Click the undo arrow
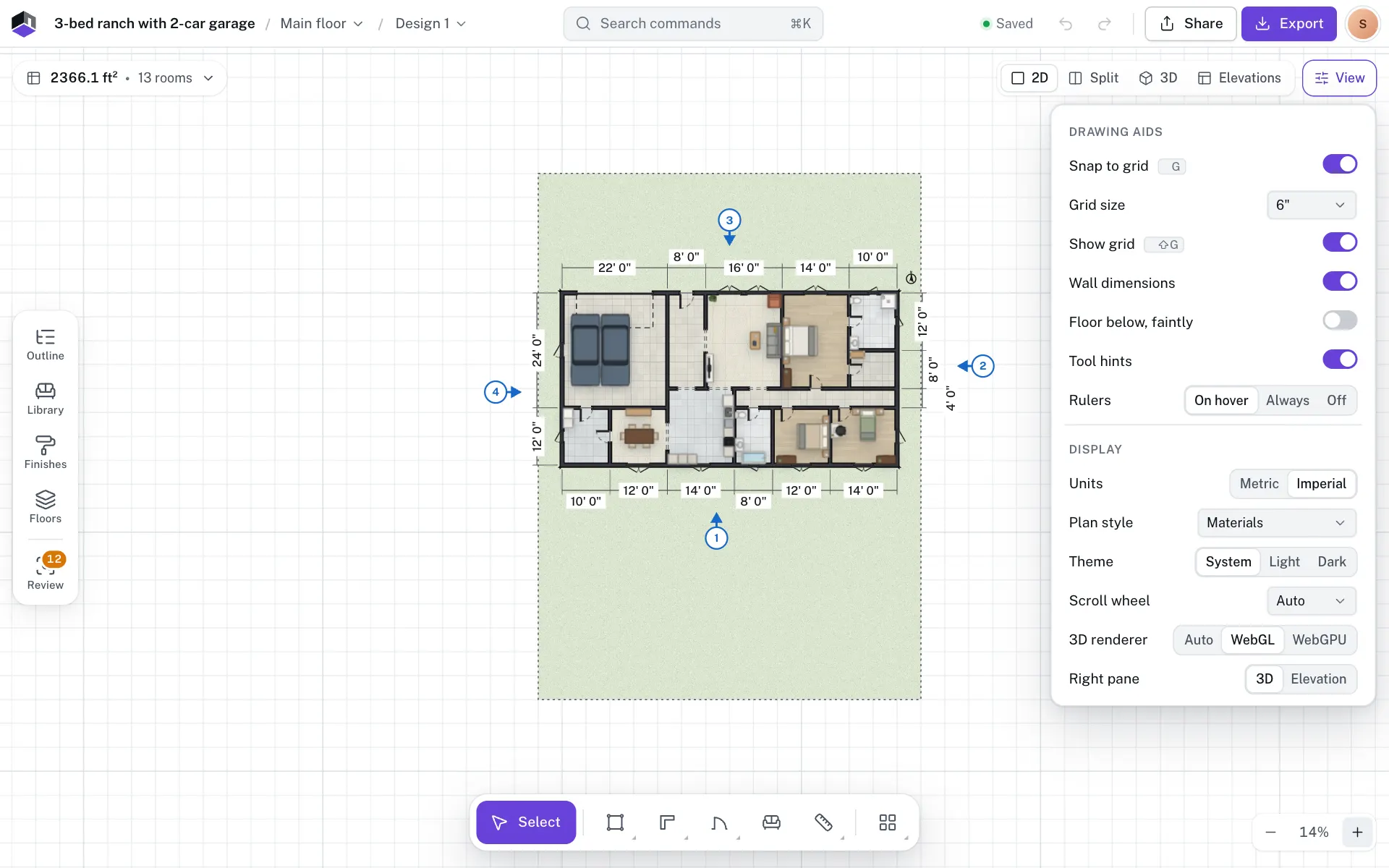This screenshot has width=1389, height=868. coord(1066,24)
